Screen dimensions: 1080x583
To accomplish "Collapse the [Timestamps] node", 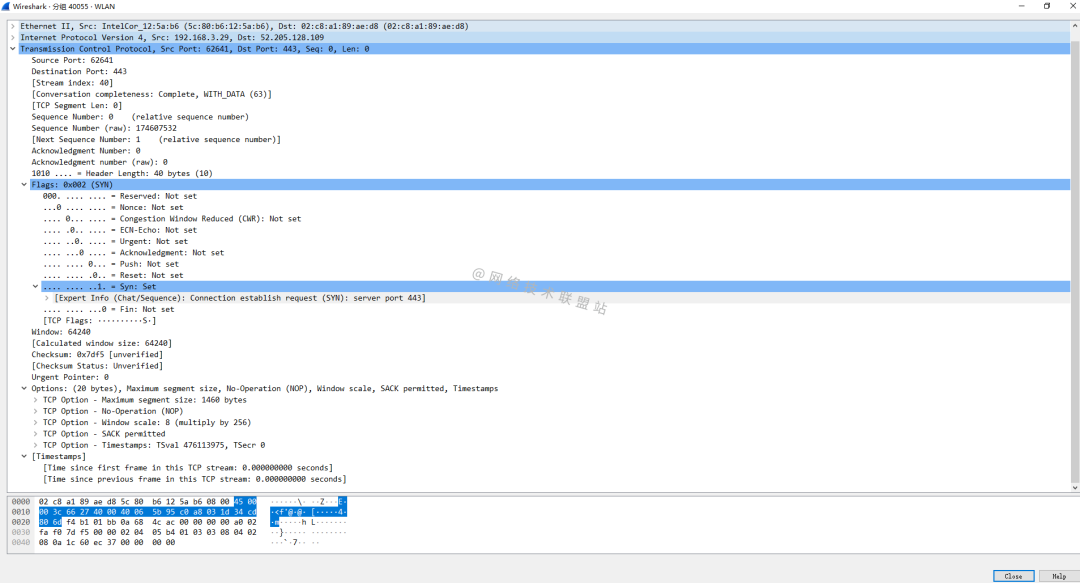I will pos(24,456).
